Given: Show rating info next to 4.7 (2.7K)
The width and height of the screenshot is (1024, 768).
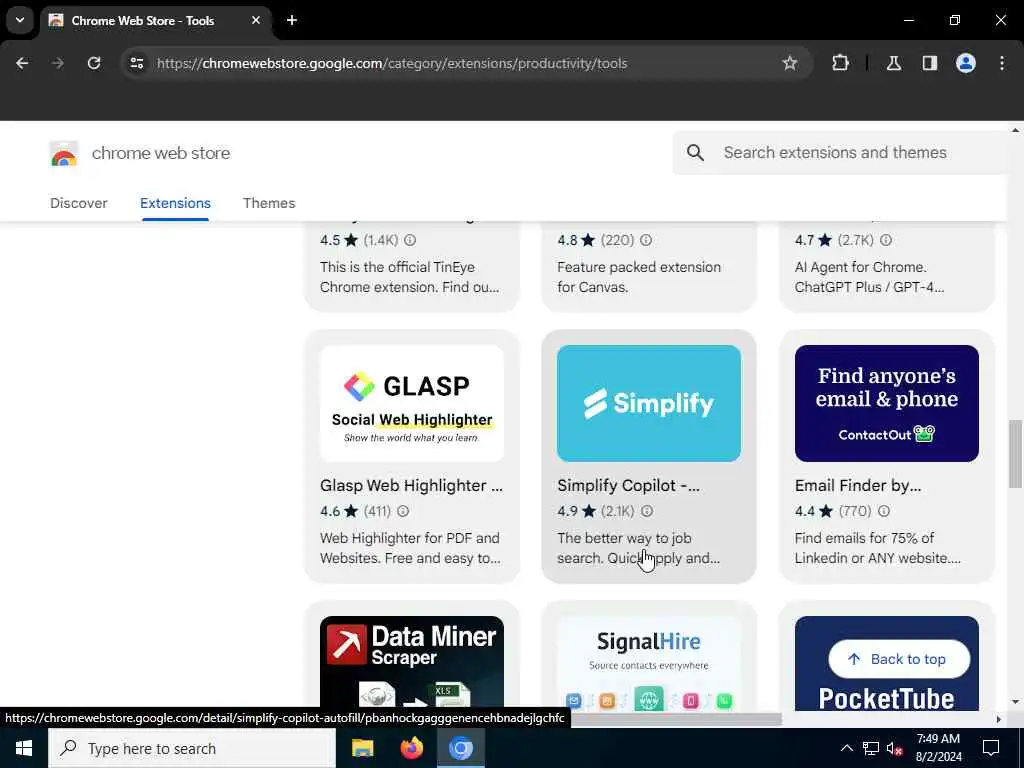Looking at the screenshot, I should tap(886, 240).
